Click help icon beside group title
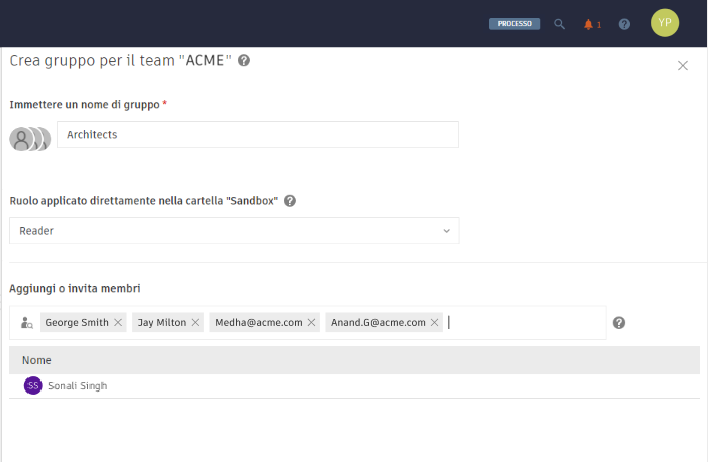The image size is (708, 462). point(244,60)
